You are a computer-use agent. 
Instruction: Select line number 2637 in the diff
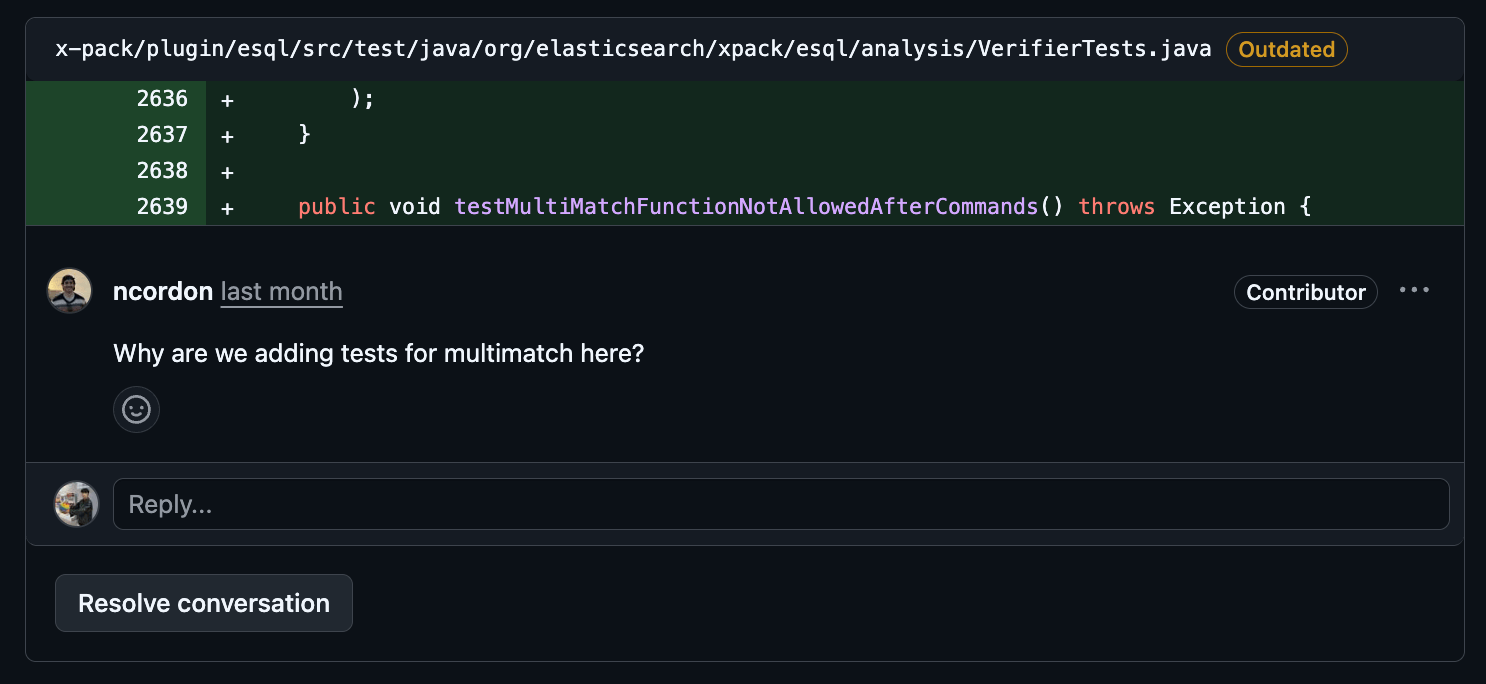click(x=162, y=135)
